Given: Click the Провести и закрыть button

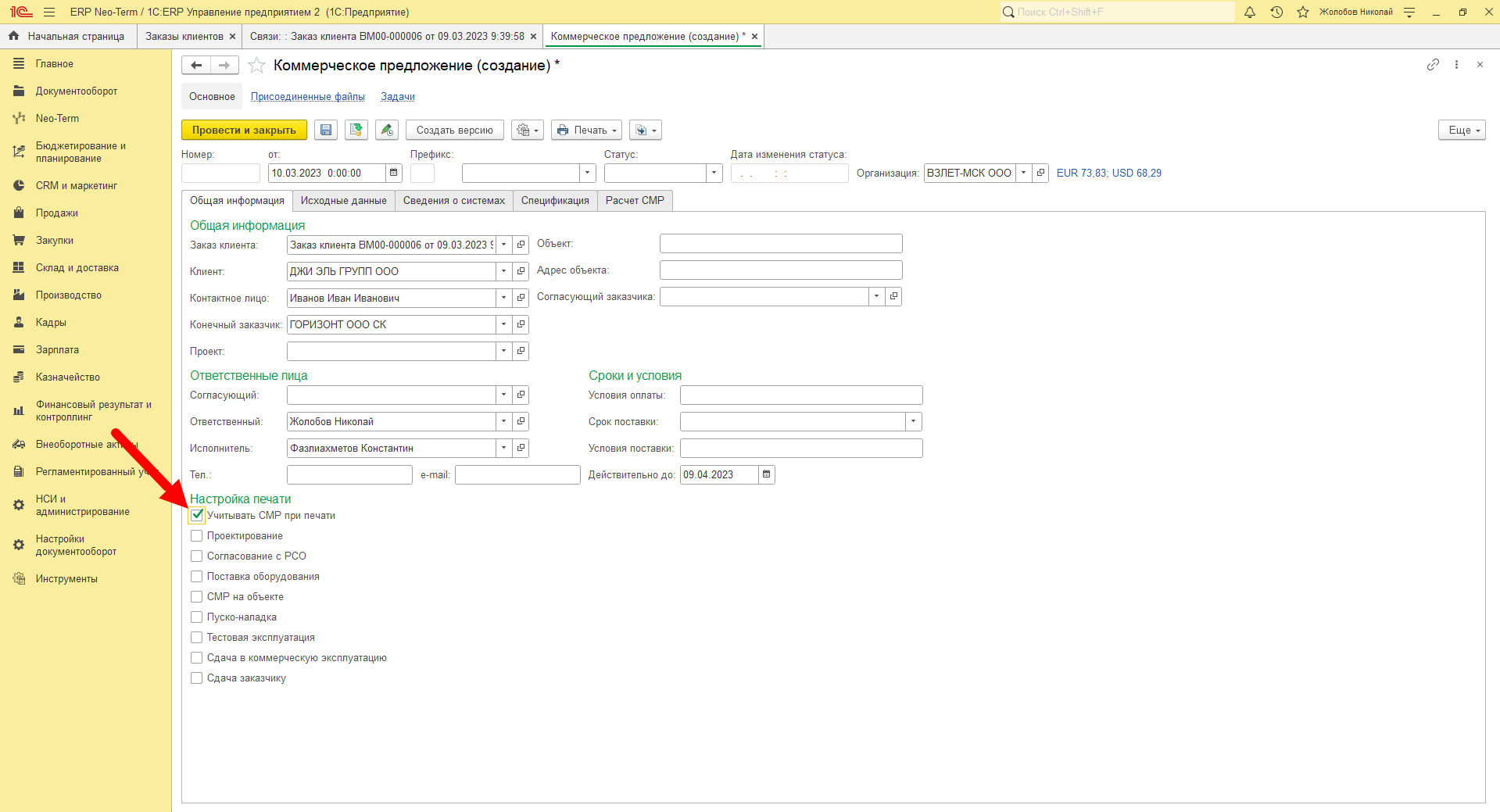Looking at the screenshot, I should 244,130.
